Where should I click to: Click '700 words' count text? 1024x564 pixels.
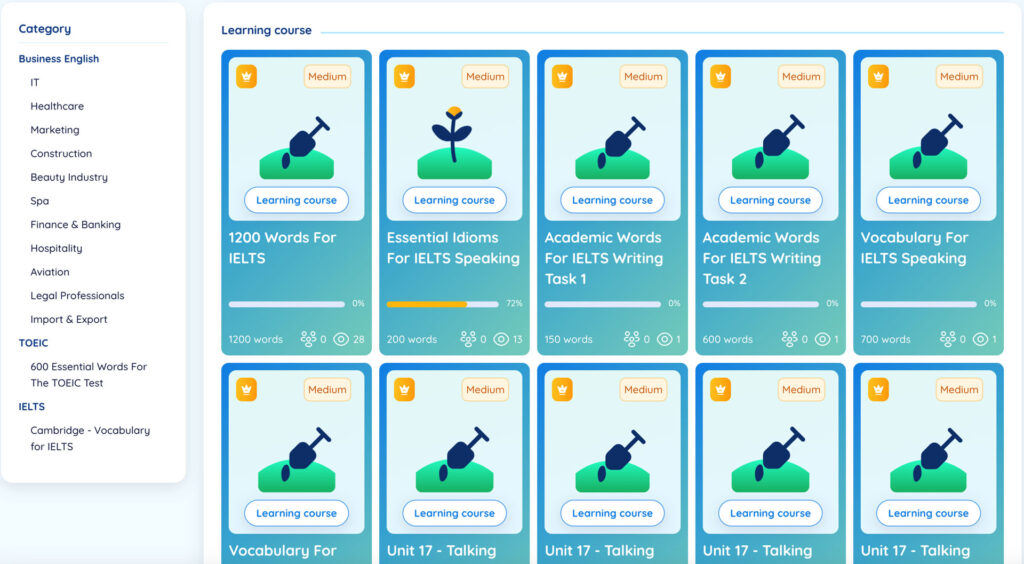pos(886,339)
